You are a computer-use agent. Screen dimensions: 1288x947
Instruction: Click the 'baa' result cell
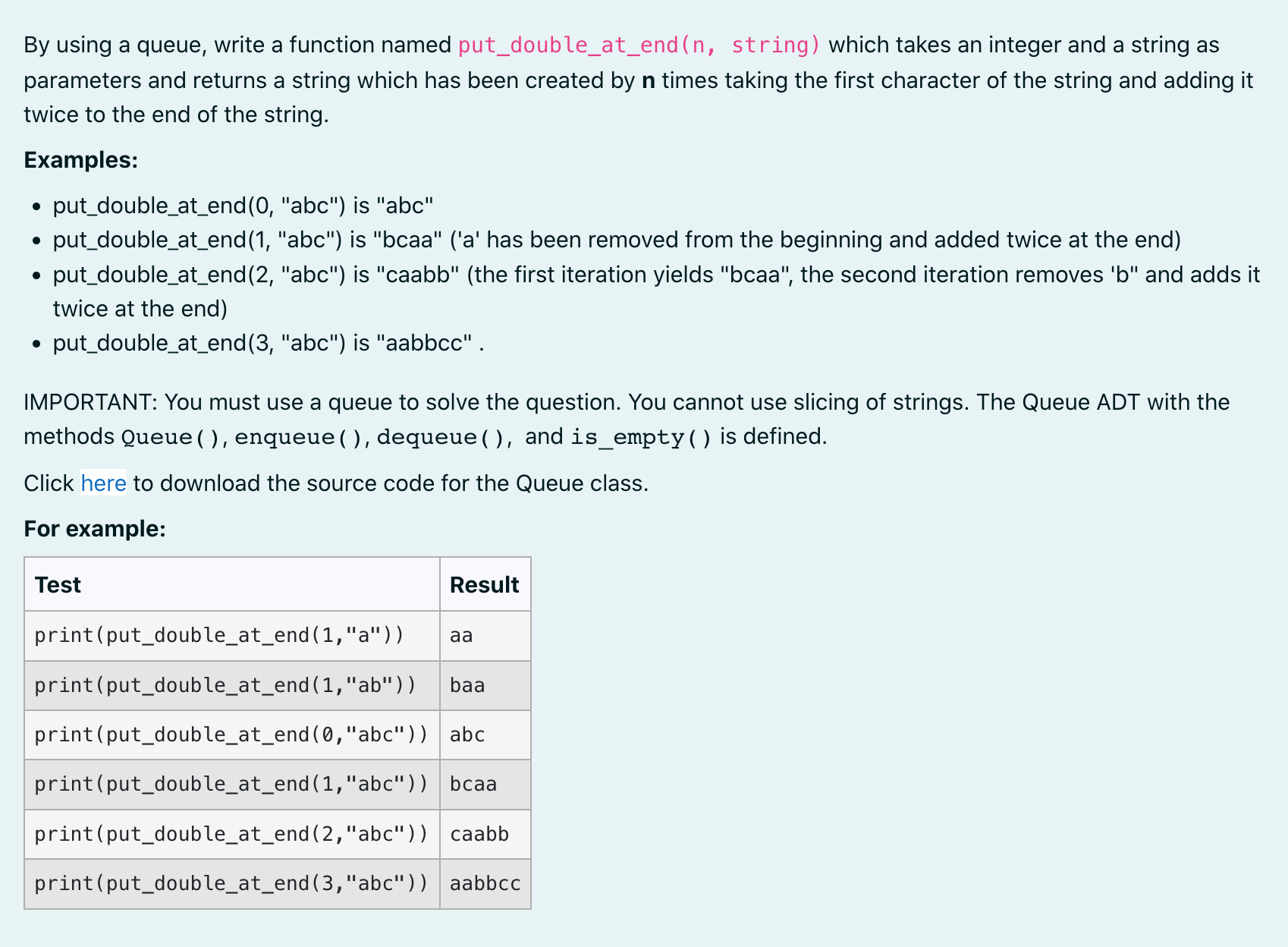pyautogui.click(x=467, y=685)
